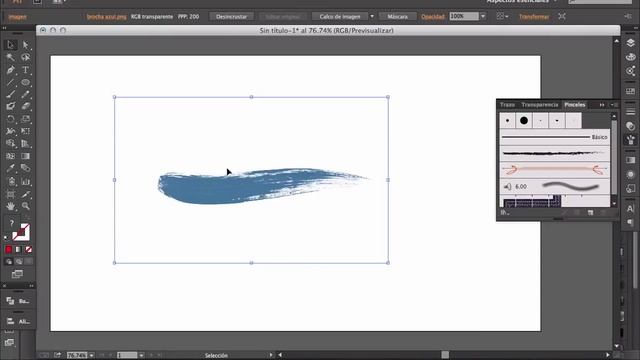Select the large round calligraphic brush
Viewport: 640px width, 360px height.
pyautogui.click(x=524, y=120)
